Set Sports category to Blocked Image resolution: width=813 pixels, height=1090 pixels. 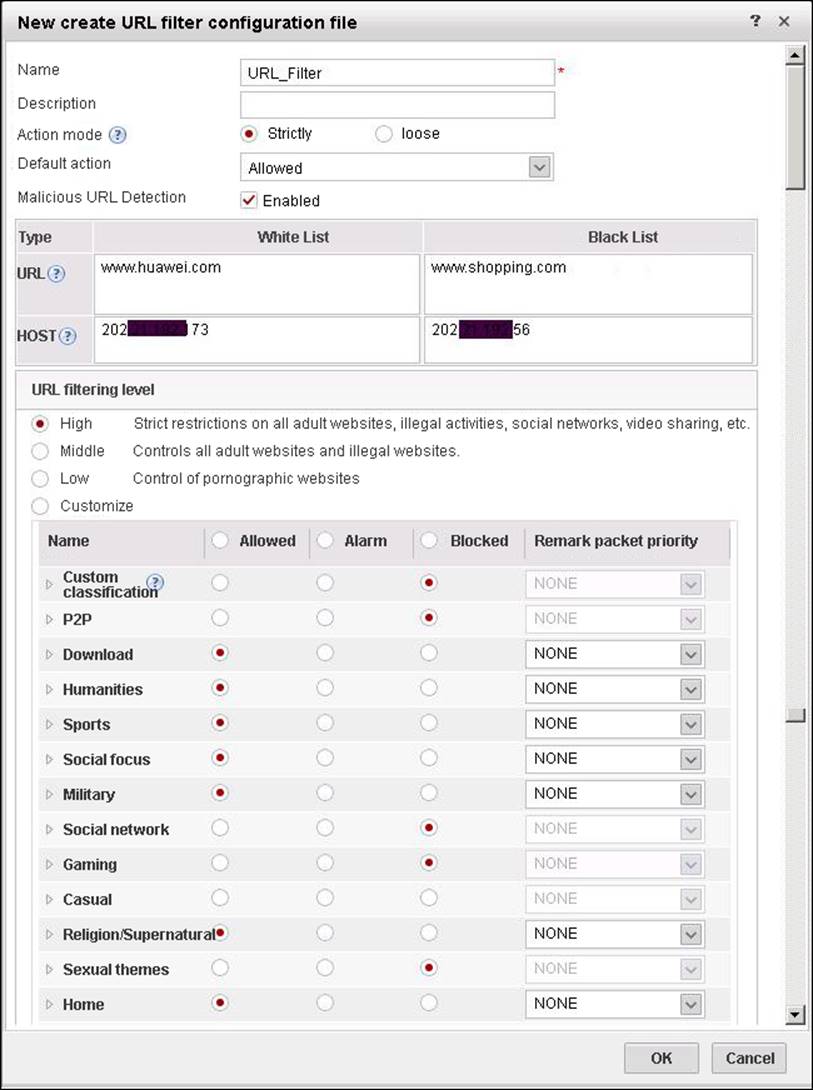(429, 723)
